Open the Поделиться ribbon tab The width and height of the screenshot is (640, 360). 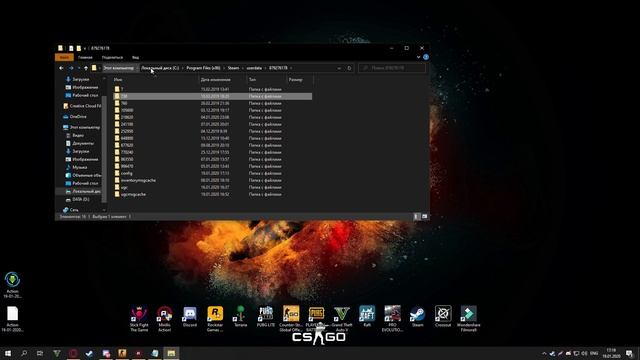click(112, 58)
